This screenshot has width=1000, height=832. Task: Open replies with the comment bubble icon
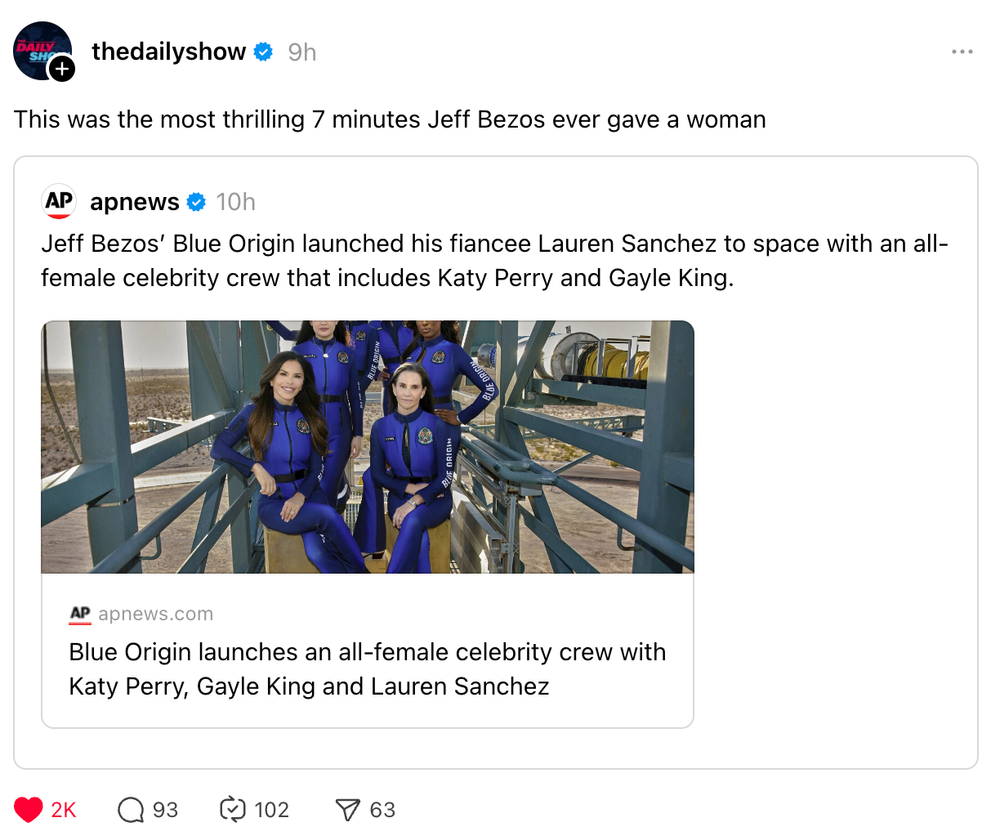[x=131, y=809]
